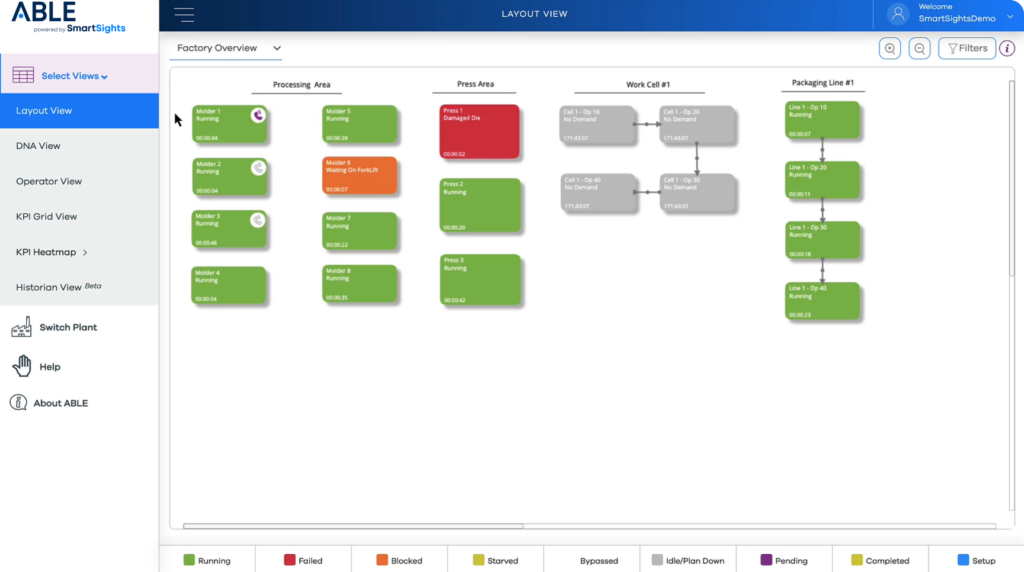Click the zoom in magnifier icon
The width and height of the screenshot is (1024, 572).
coord(889,48)
